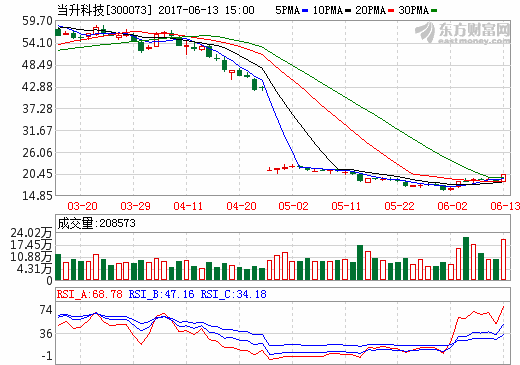
Task: Click the price axis label 37.28
Action: (37, 109)
